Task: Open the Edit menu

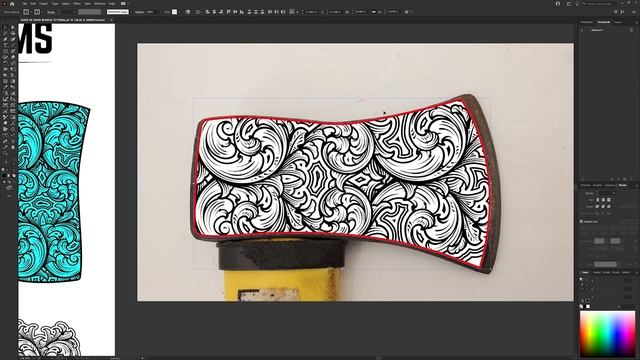Action: [x=33, y=4]
